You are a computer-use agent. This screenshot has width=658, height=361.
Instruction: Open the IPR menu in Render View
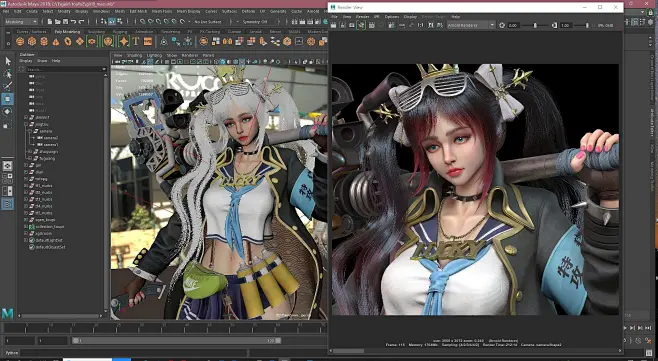tap(376, 17)
